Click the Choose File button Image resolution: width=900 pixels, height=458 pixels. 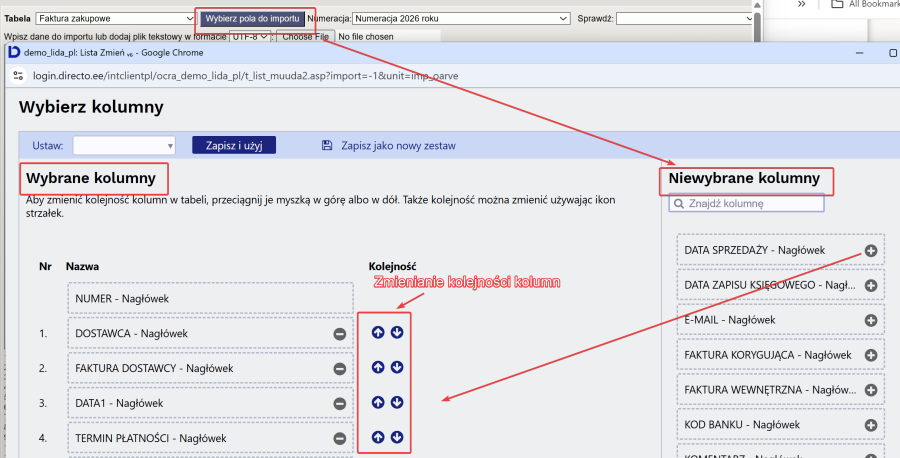pyautogui.click(x=305, y=37)
